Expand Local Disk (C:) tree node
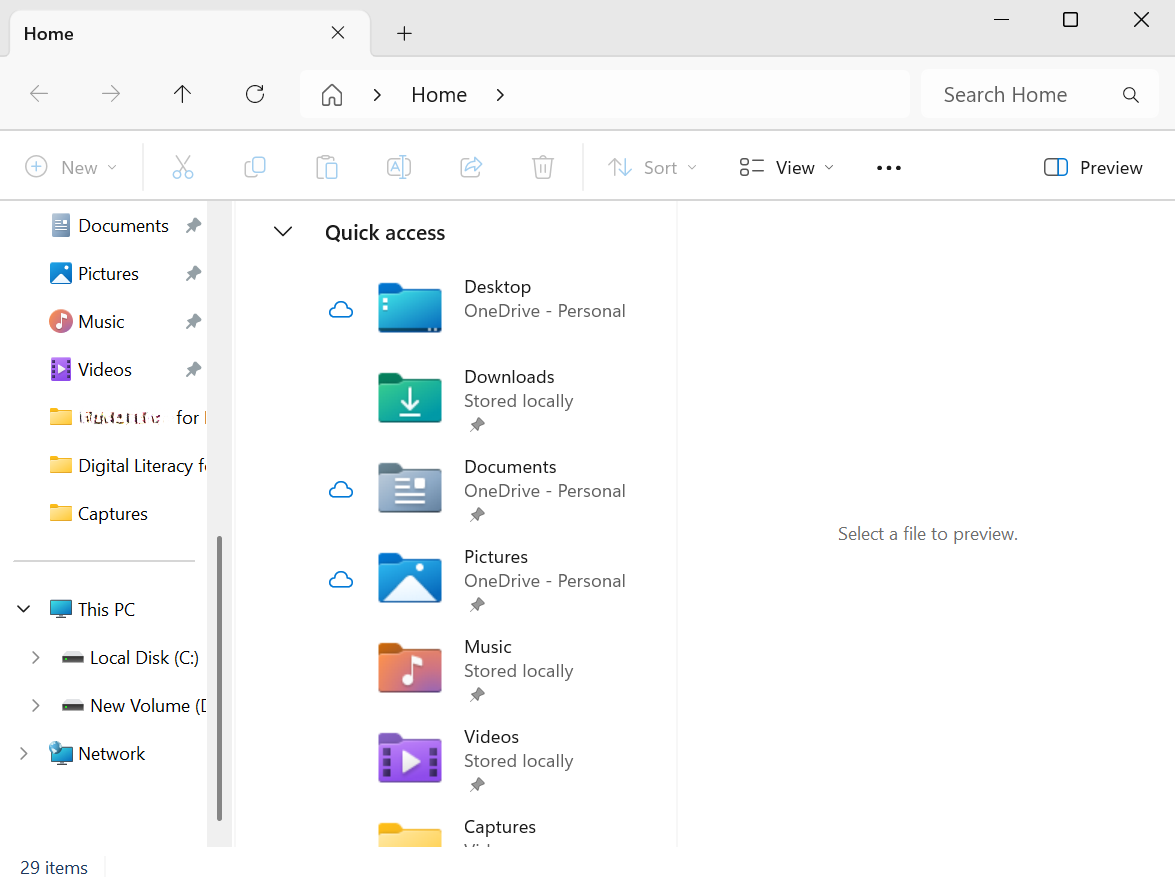Viewport: 1175px width, 885px height. pyautogui.click(x=35, y=657)
